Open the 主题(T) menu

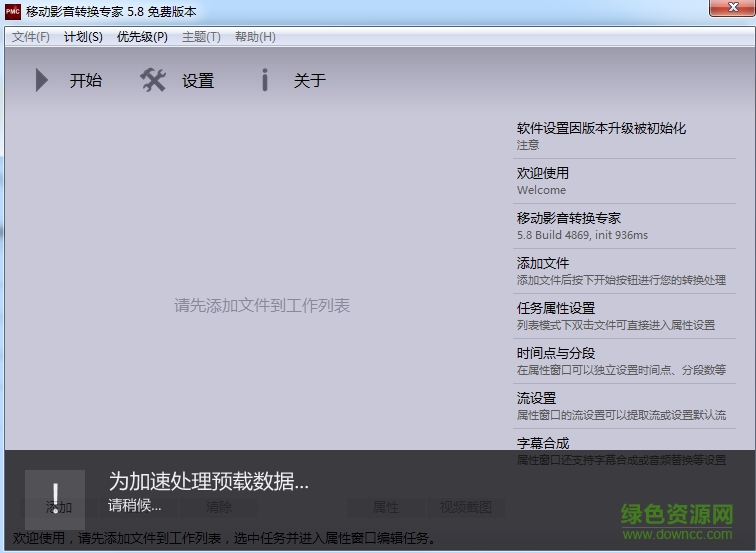click(201, 37)
